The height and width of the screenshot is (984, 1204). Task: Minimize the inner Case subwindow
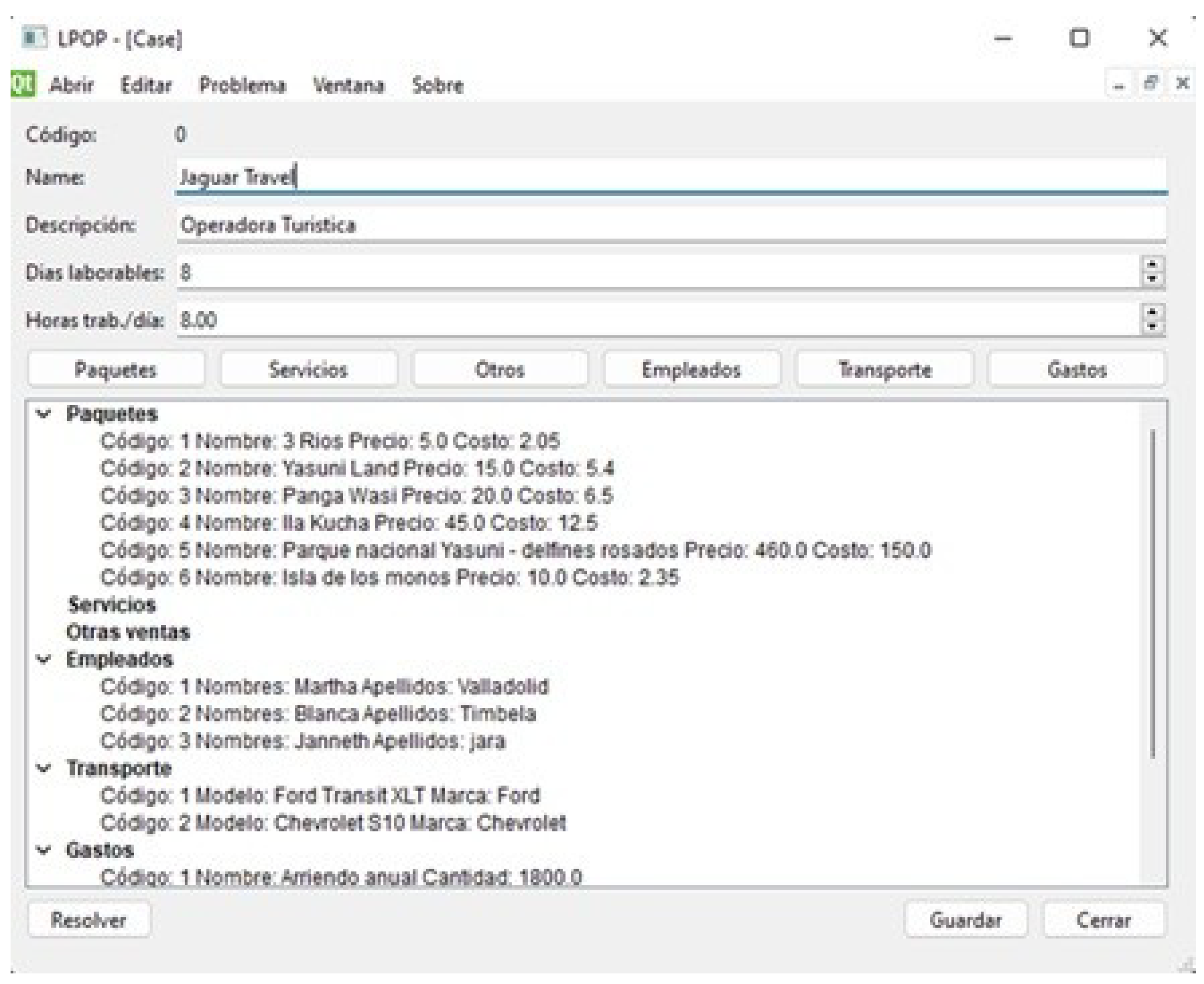(1119, 85)
